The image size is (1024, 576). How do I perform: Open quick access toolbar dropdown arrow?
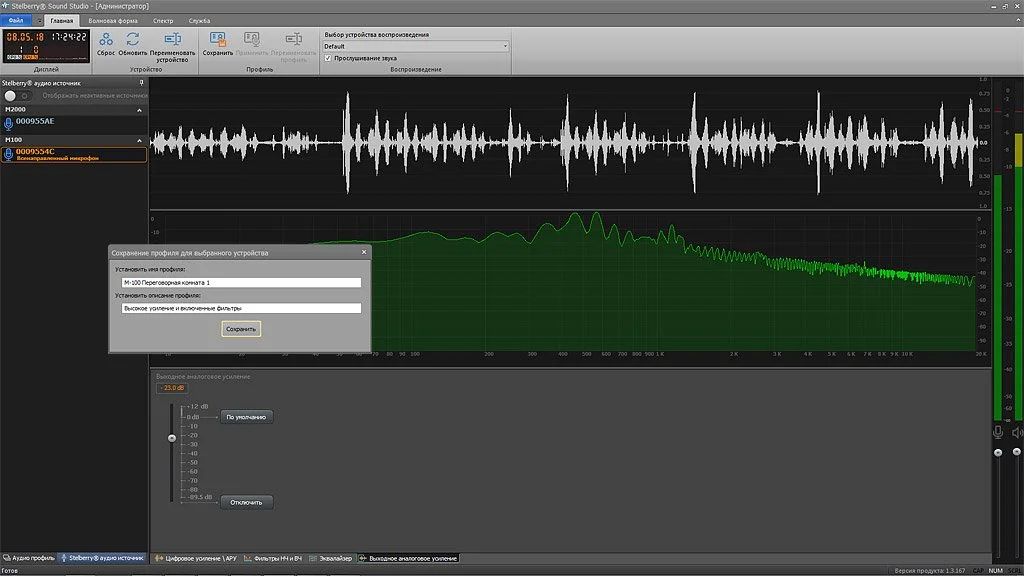pyautogui.click(x=39, y=21)
